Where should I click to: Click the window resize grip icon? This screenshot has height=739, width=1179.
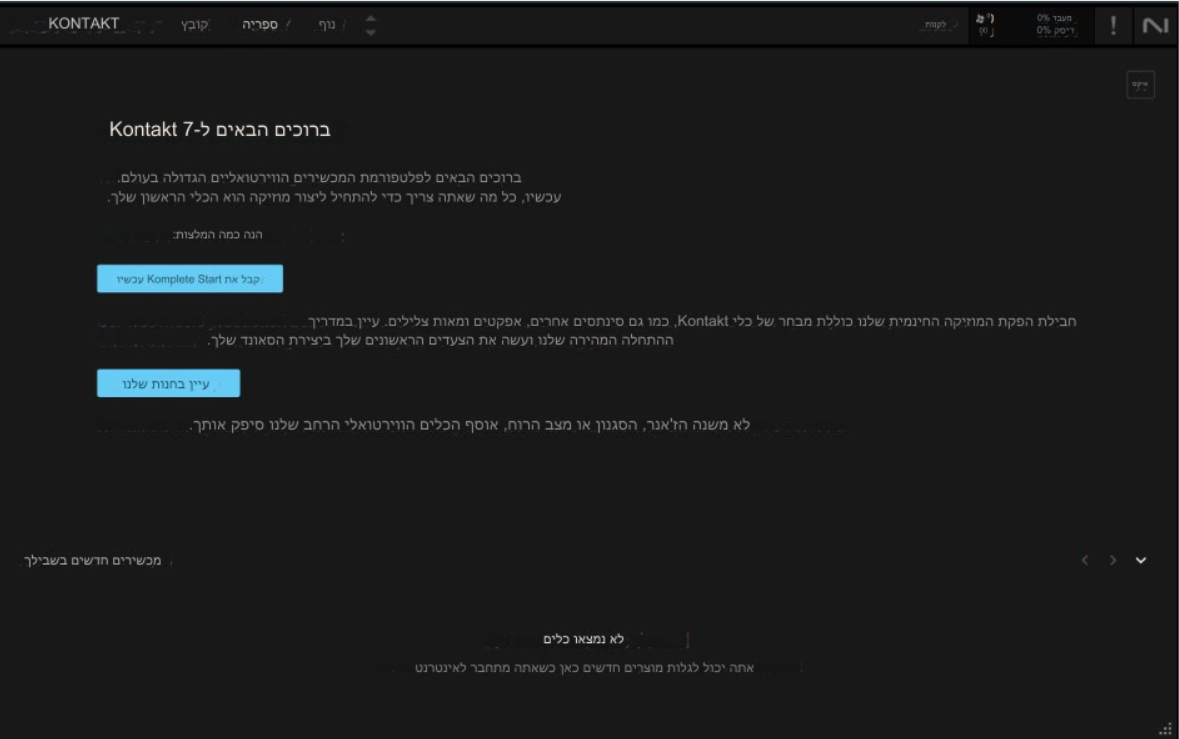(x=1165, y=728)
